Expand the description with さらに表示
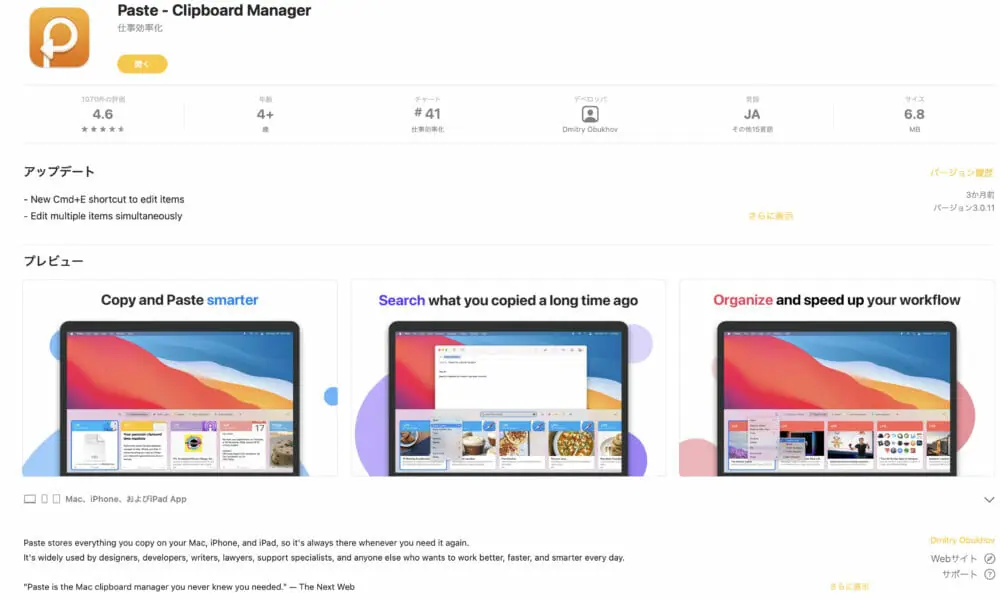This screenshot has width=1000, height=600. [x=849, y=587]
